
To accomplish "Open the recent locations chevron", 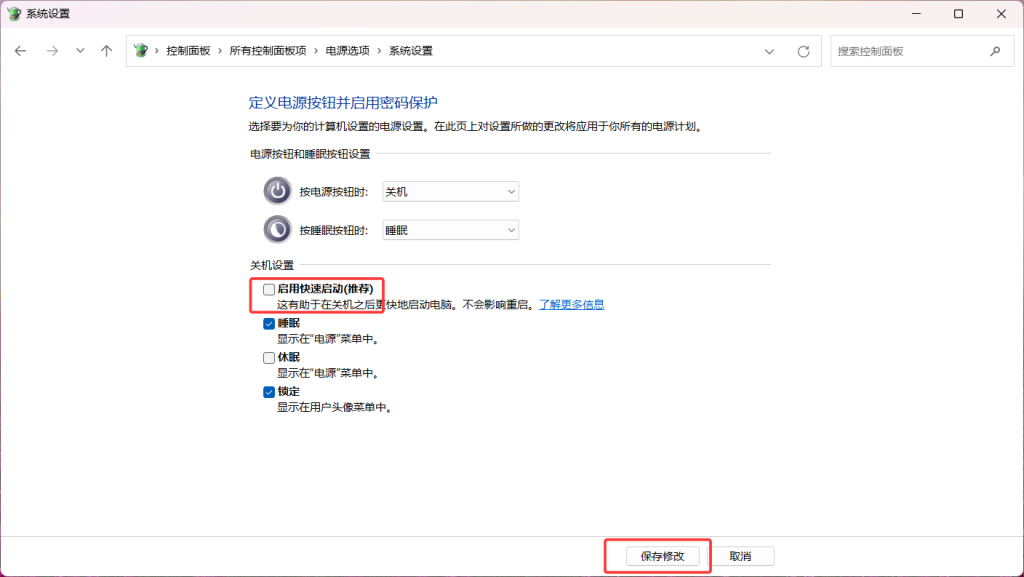I will point(80,50).
